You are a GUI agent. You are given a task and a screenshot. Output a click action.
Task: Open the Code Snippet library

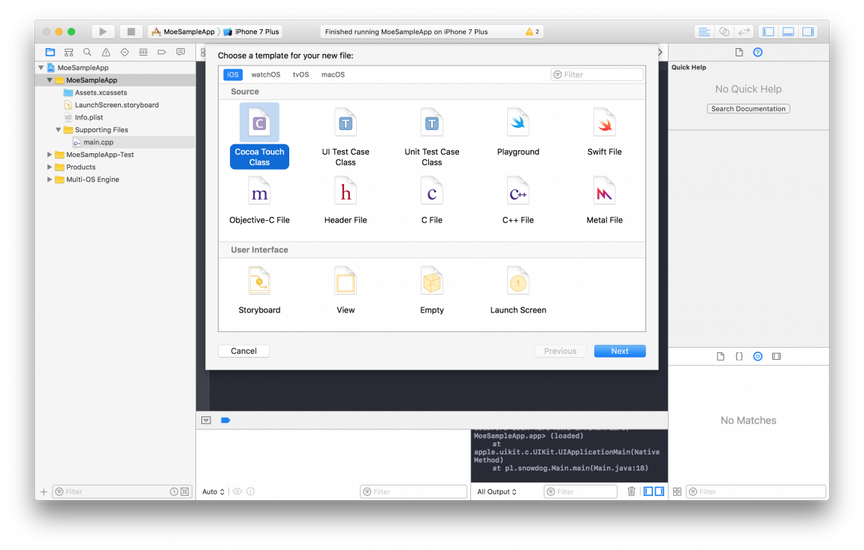pos(739,357)
